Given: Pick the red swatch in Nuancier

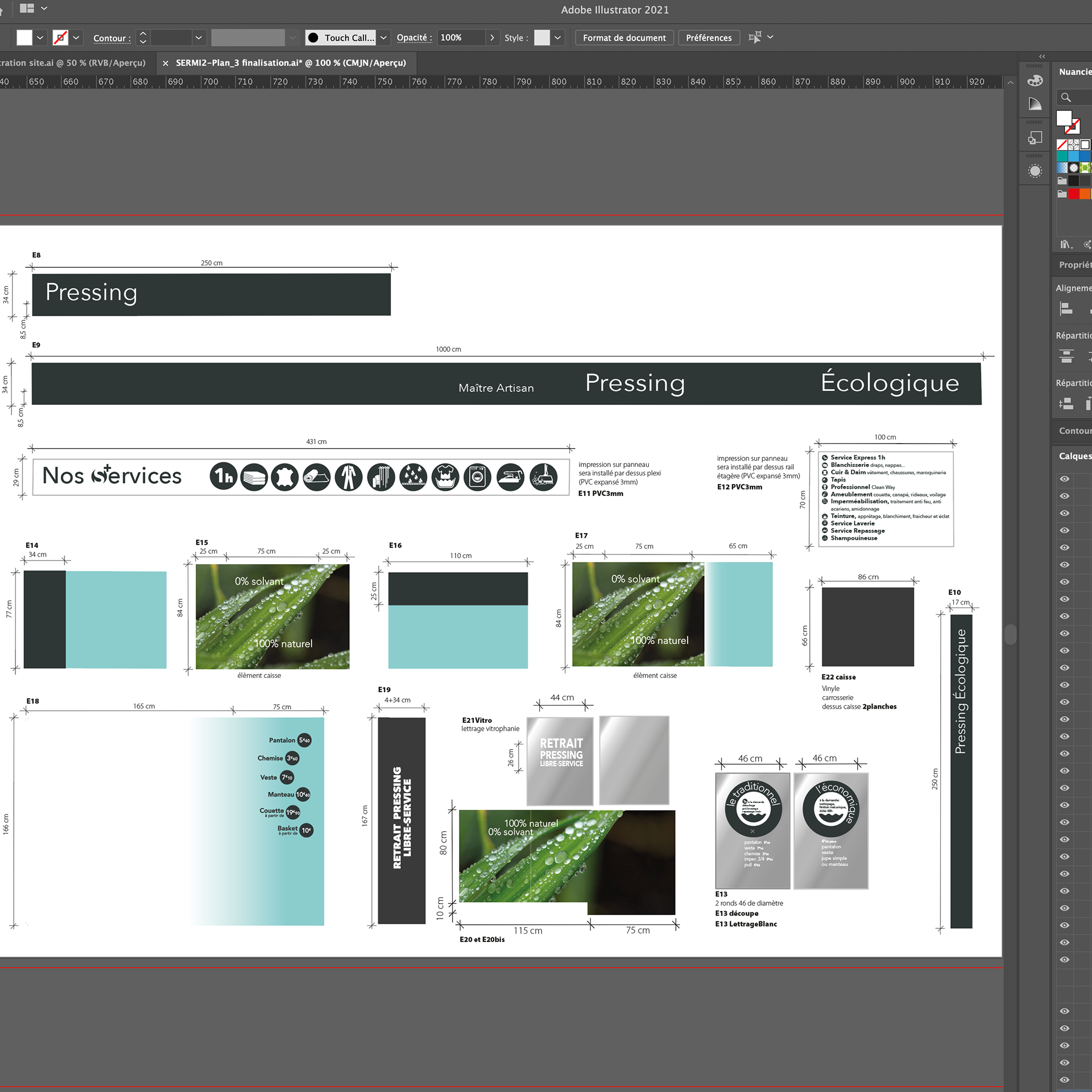Looking at the screenshot, I should [x=1073, y=194].
